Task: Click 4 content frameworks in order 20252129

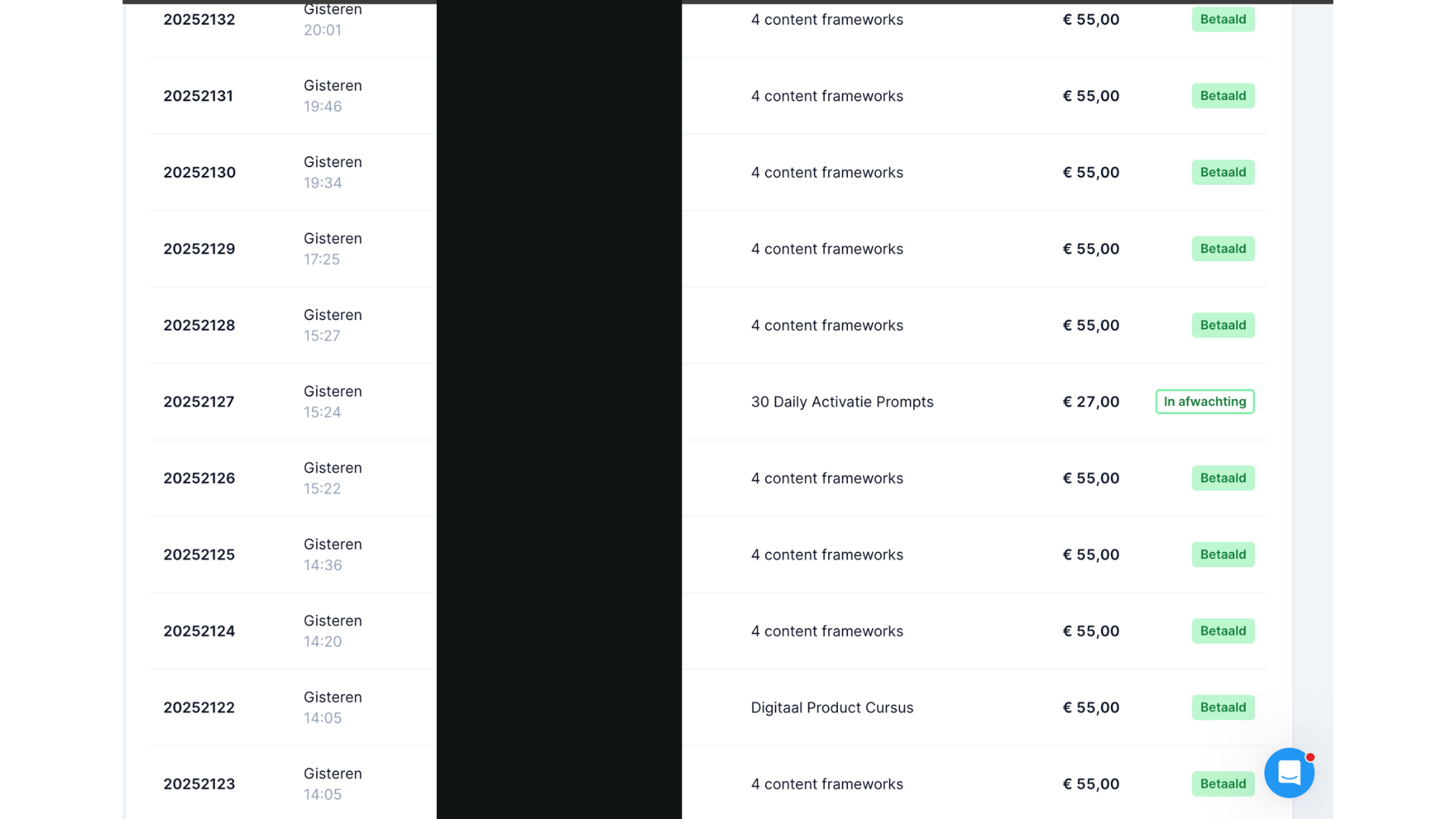Action: (827, 249)
